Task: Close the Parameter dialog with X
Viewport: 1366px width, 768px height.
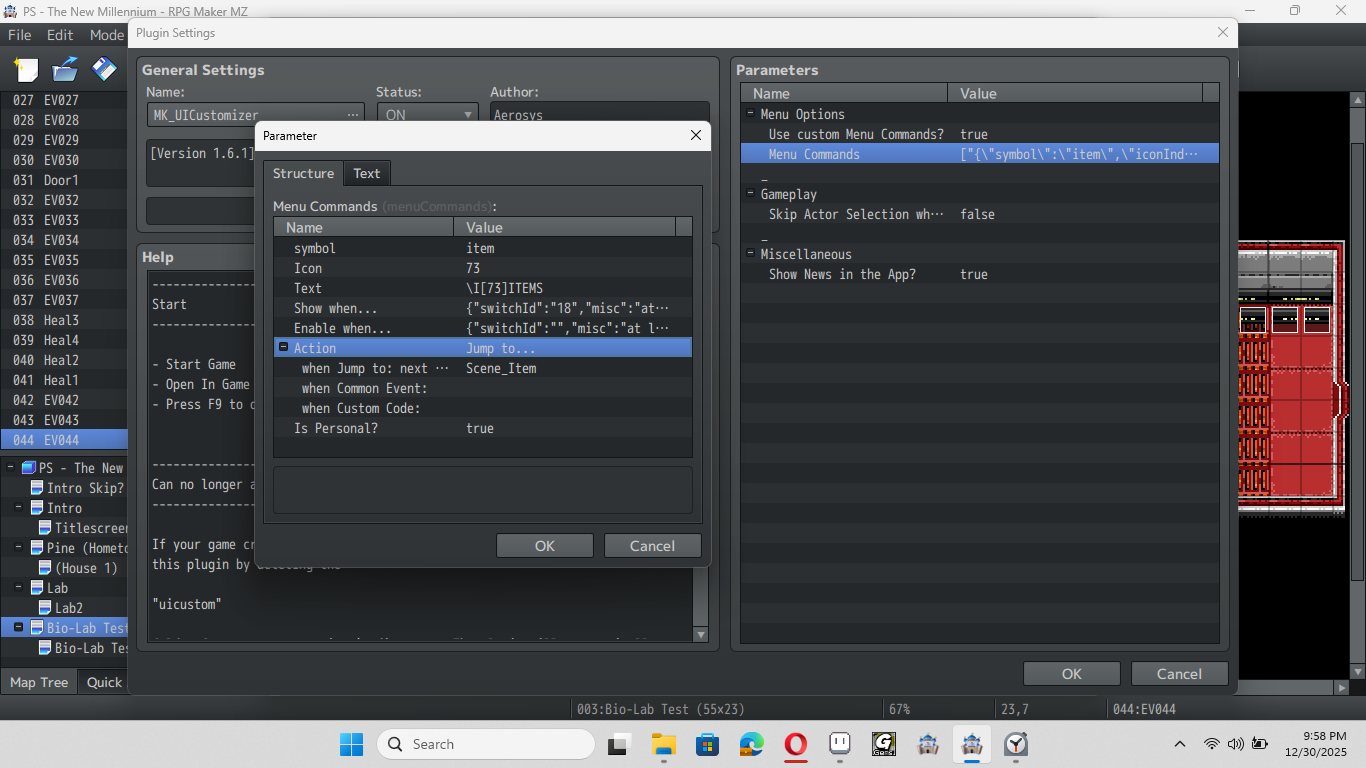Action: [696, 135]
